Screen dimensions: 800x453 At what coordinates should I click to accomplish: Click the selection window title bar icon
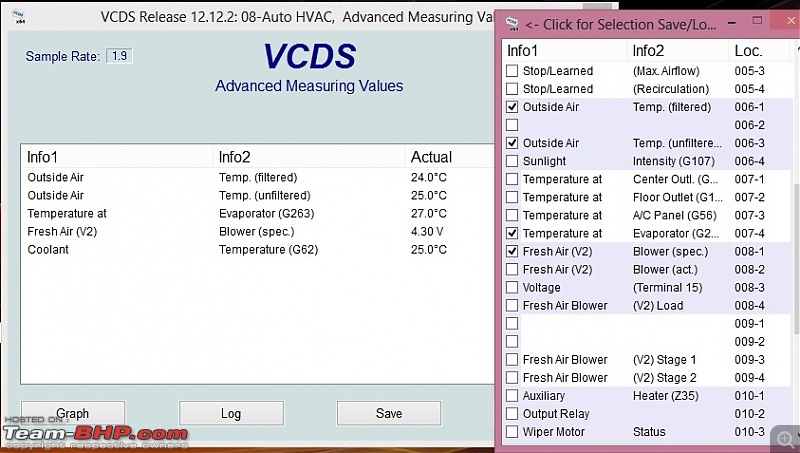(x=512, y=23)
